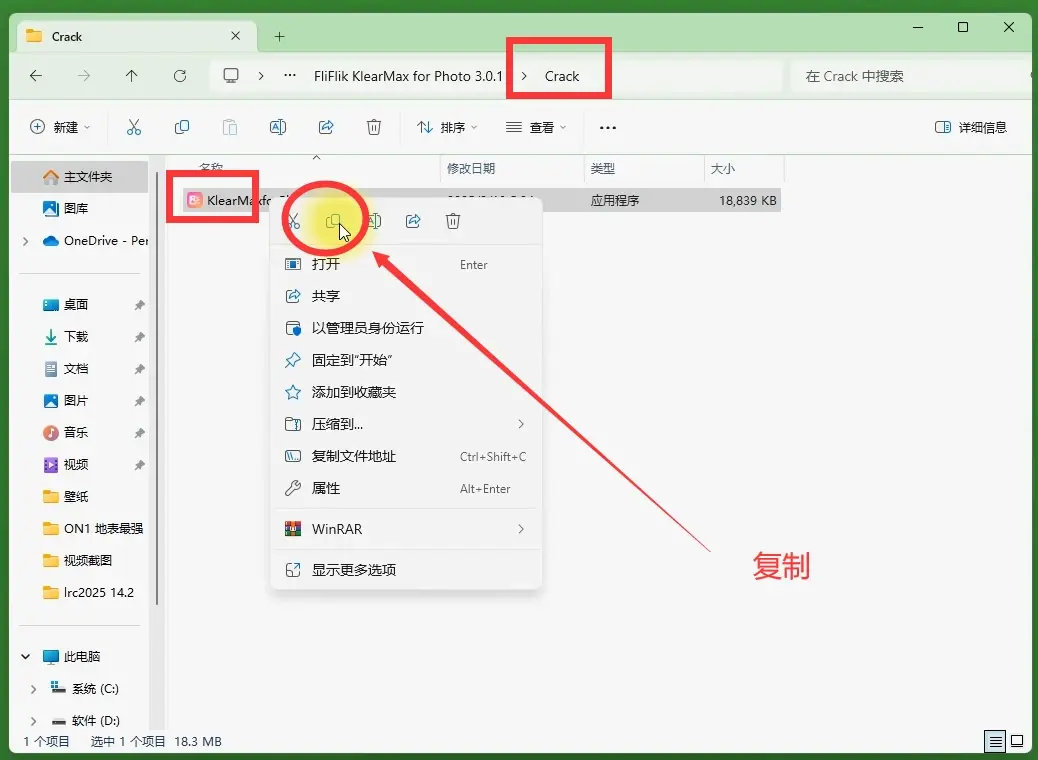Click the PC monitor icon in the address bar
Screen dimensions: 1038x760
click(x=231, y=75)
